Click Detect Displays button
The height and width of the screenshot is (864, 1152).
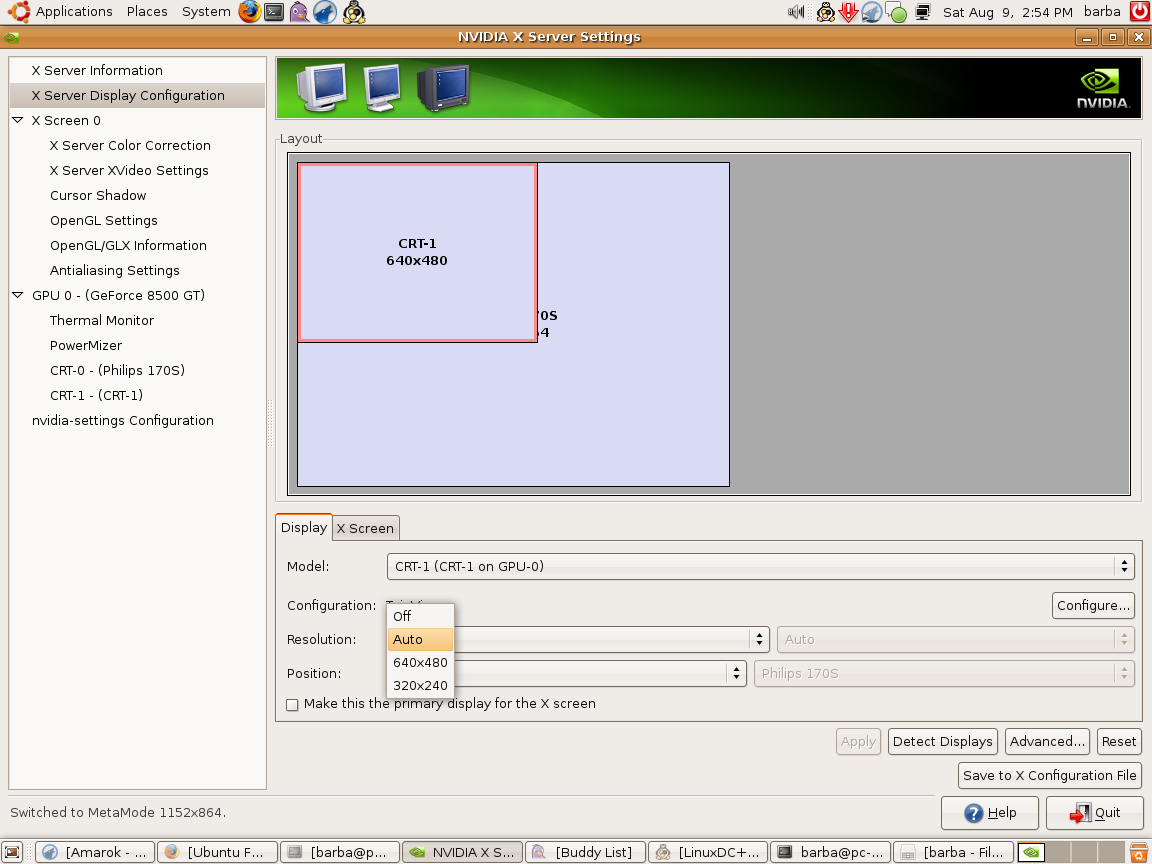(943, 741)
